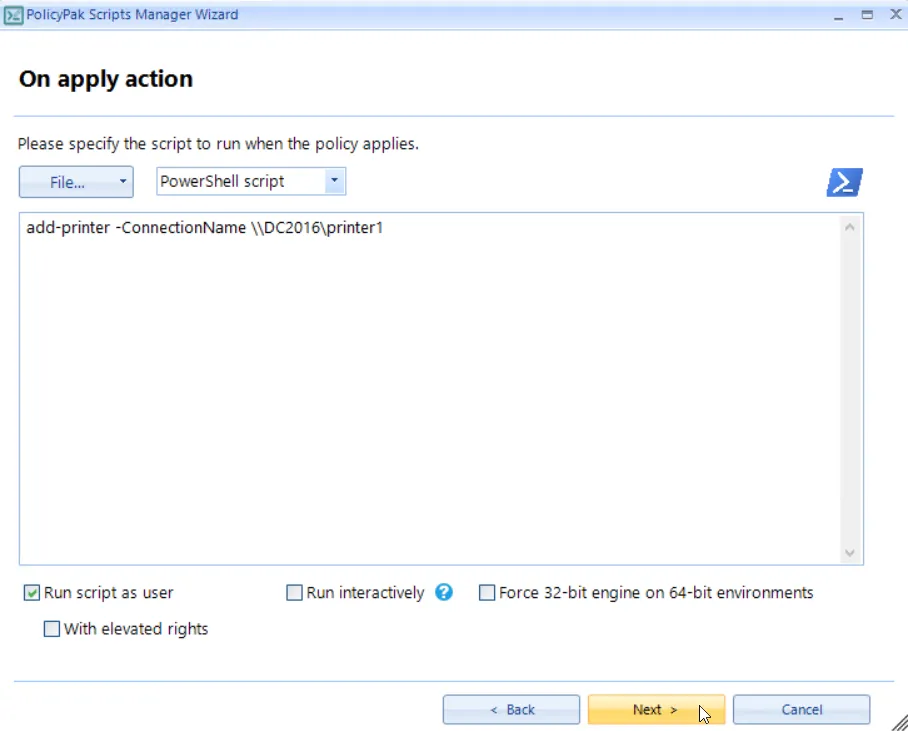This screenshot has width=908, height=731.
Task: Click the blue PowerShell icon
Action: click(x=844, y=182)
